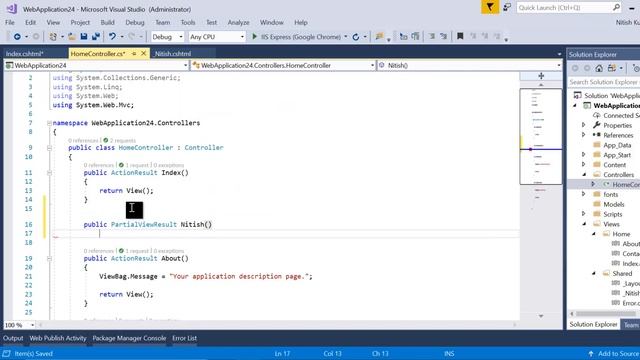This screenshot has width=640, height=360.
Task: Click the feedback icon beside Quick Launch
Action: click(507, 7)
